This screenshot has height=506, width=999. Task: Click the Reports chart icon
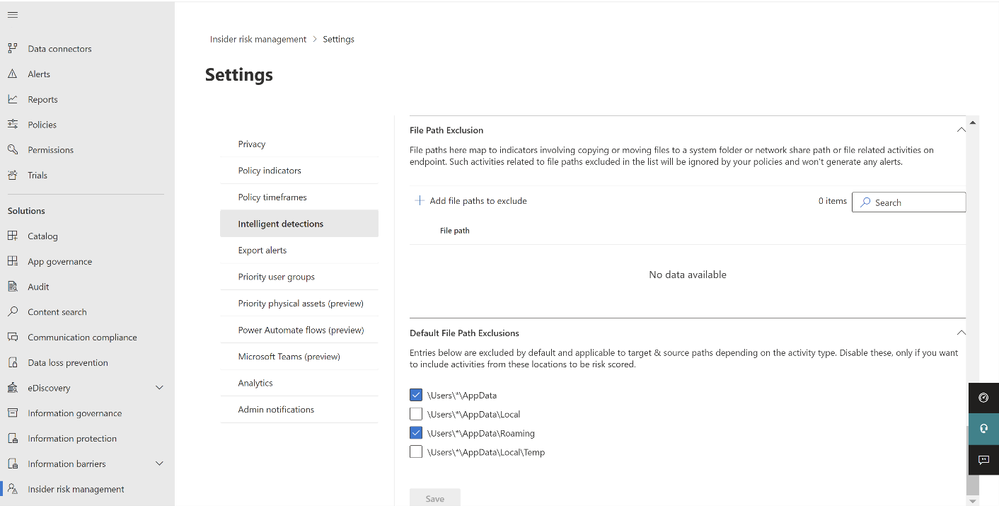[13, 99]
